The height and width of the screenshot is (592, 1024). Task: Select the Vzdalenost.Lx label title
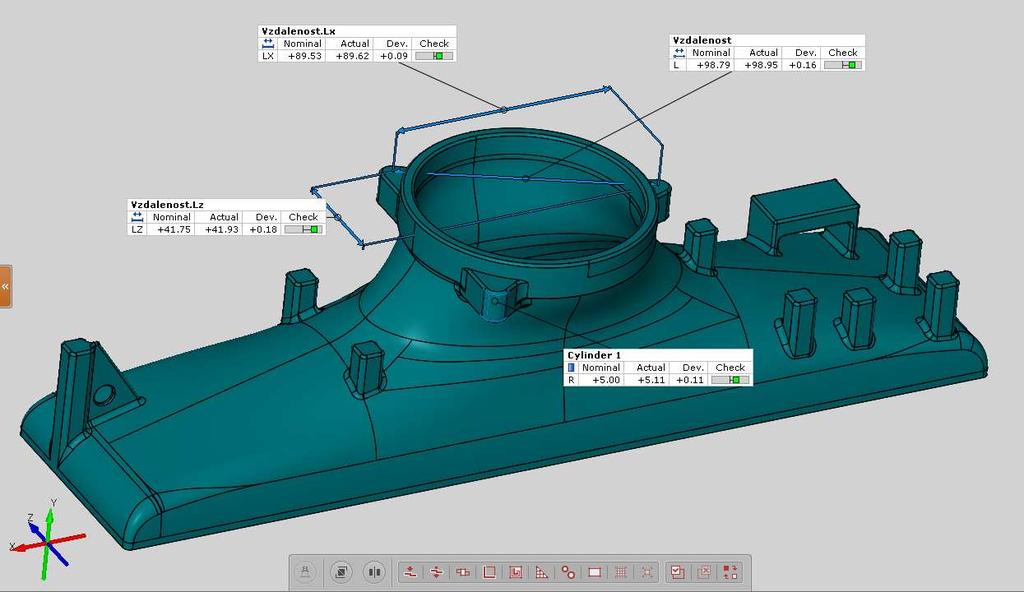tap(298, 31)
